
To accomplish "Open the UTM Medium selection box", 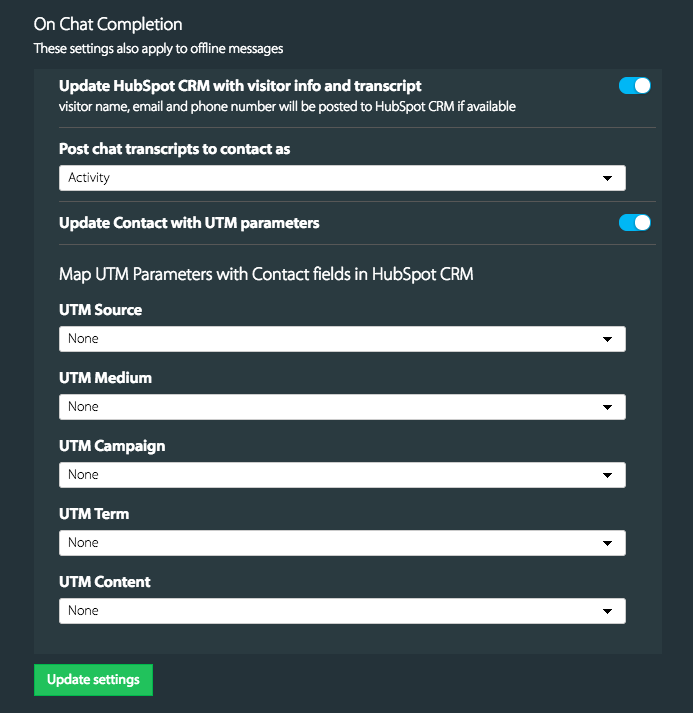I will [x=342, y=407].
